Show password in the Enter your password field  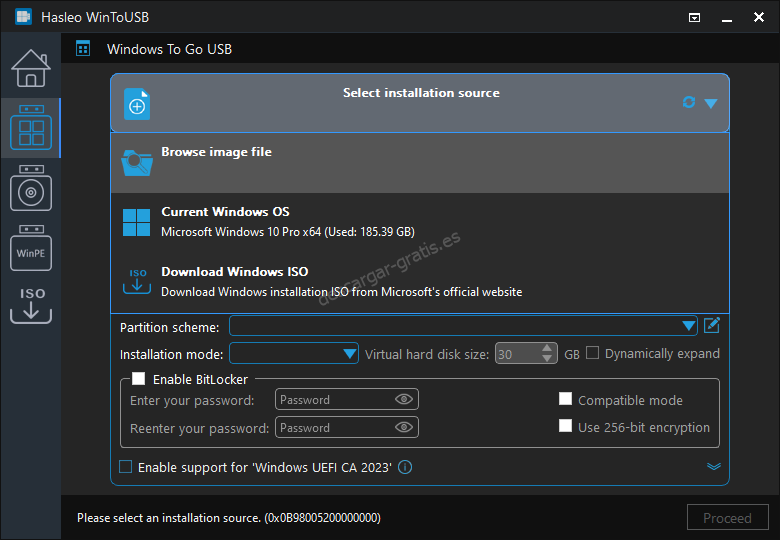(x=403, y=399)
